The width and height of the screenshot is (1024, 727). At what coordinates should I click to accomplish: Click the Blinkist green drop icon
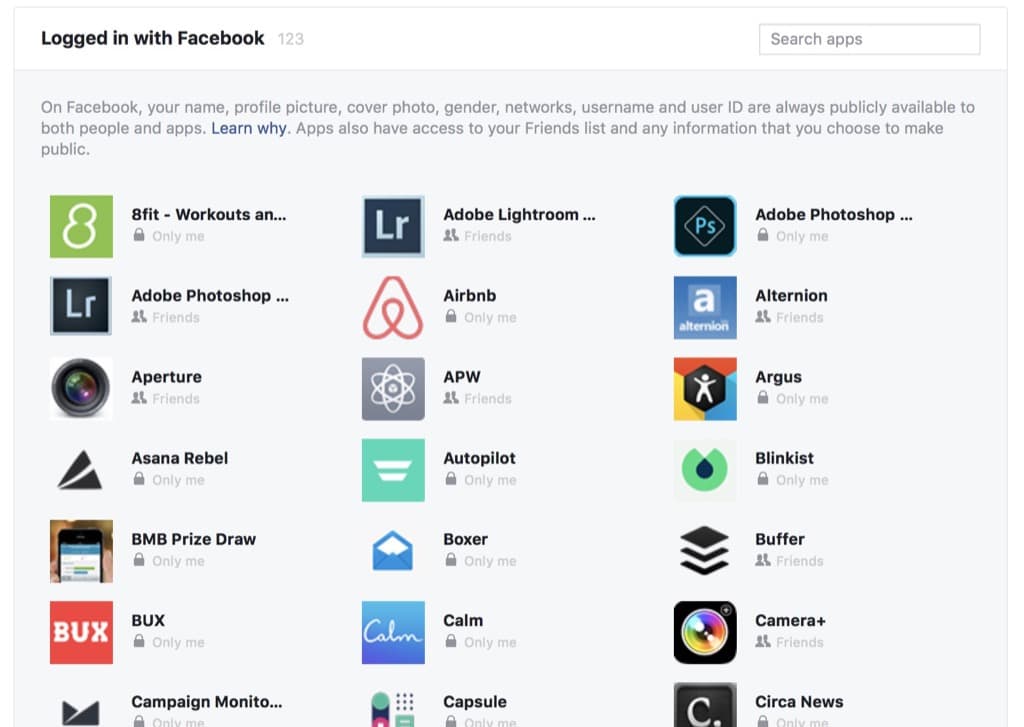tap(705, 470)
